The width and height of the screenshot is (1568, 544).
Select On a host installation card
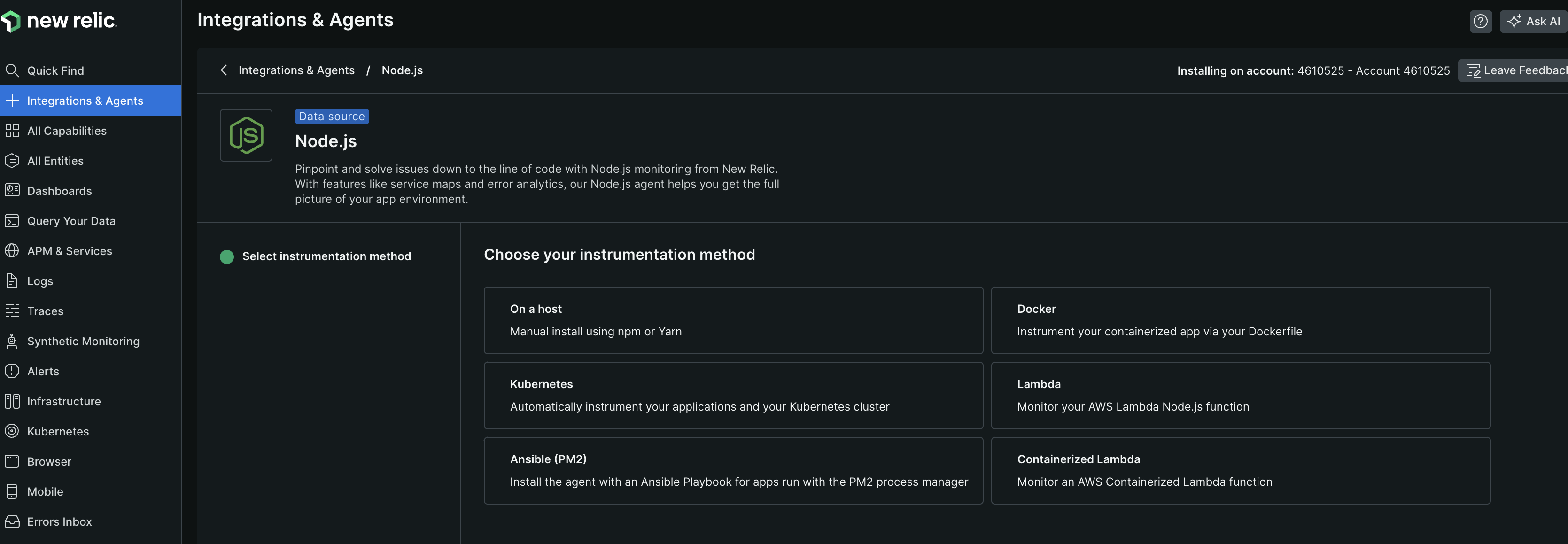tap(733, 320)
